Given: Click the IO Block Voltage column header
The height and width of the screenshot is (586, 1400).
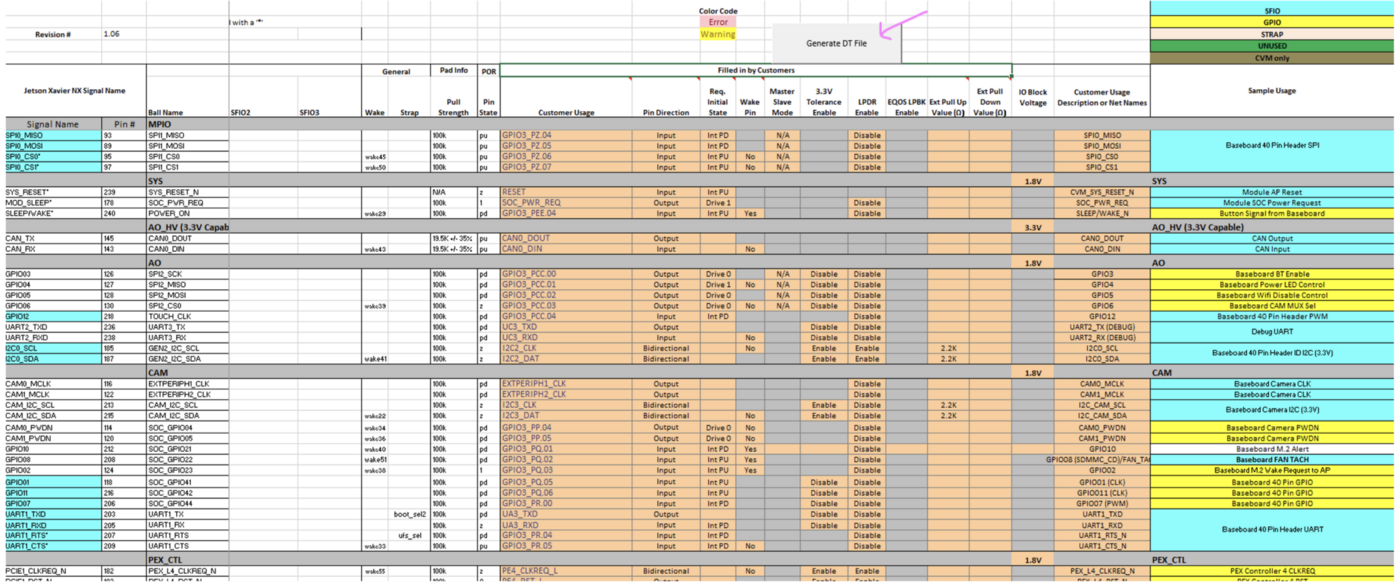Looking at the screenshot, I should tap(1033, 97).
